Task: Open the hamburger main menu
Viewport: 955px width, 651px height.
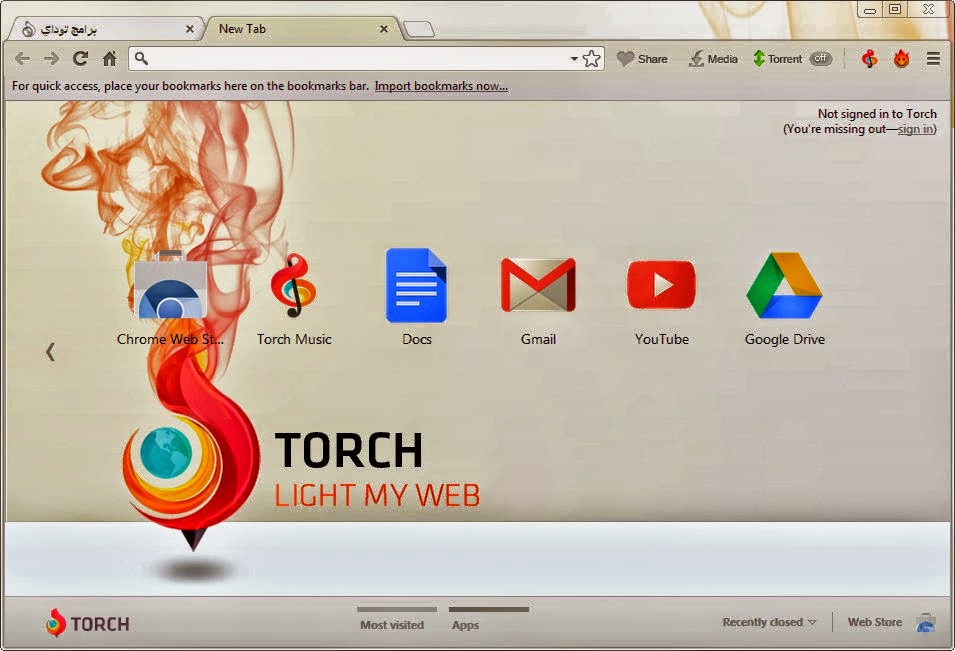Action: click(x=933, y=59)
